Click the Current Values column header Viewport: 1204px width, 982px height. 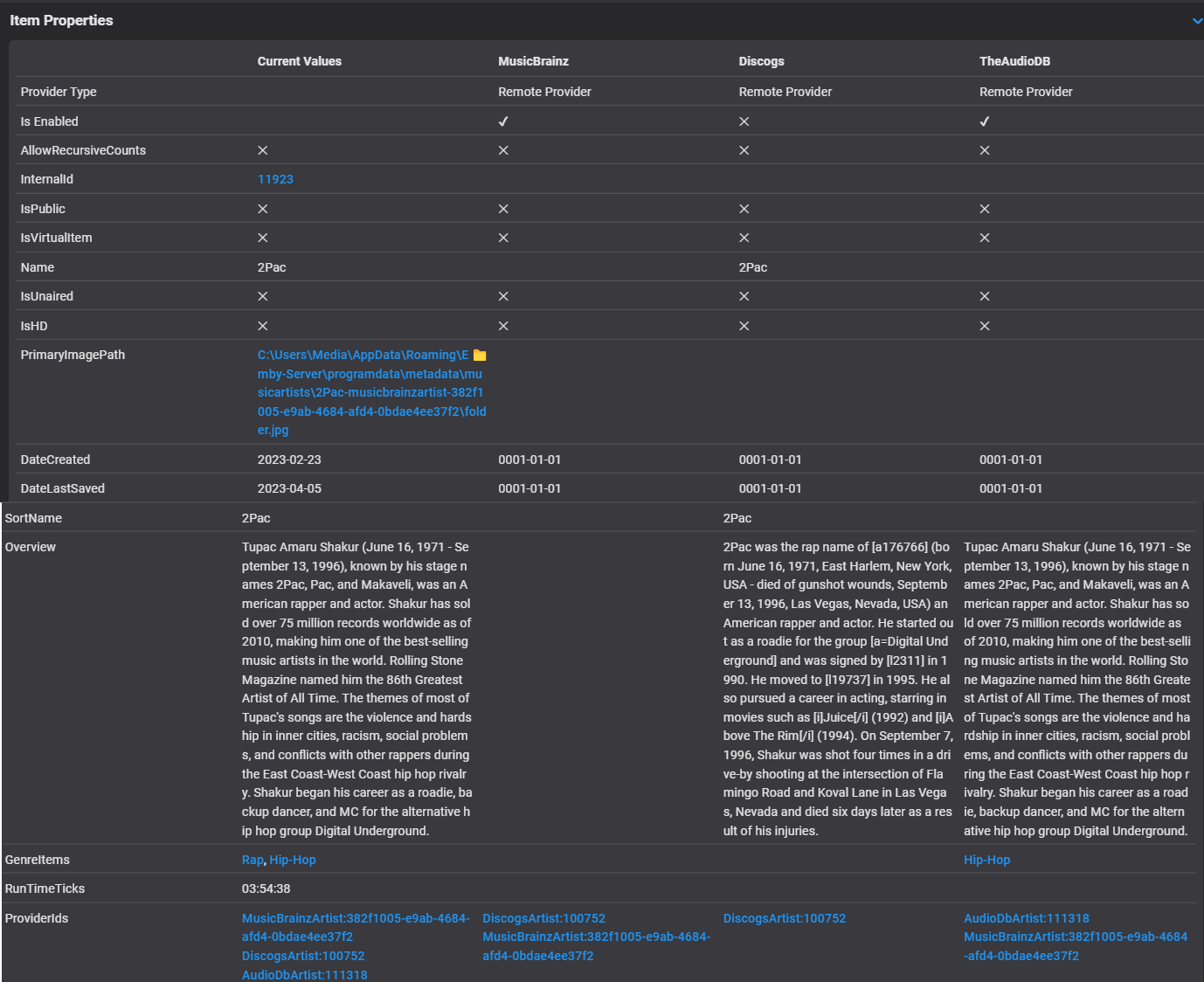click(x=300, y=61)
